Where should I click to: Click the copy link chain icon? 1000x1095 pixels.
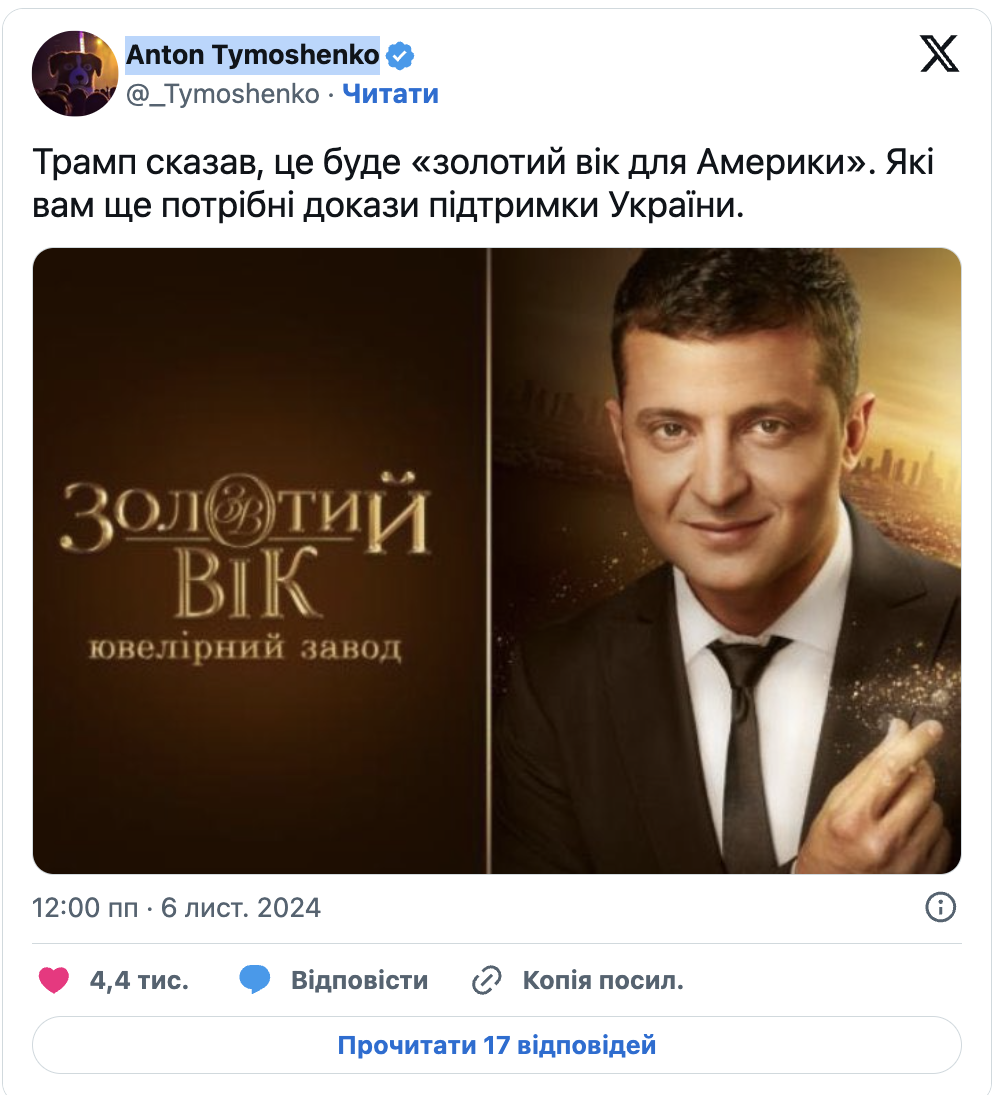pyautogui.click(x=486, y=980)
